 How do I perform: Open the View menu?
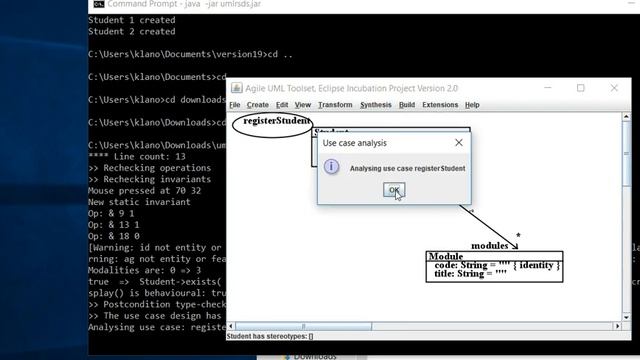(303, 105)
